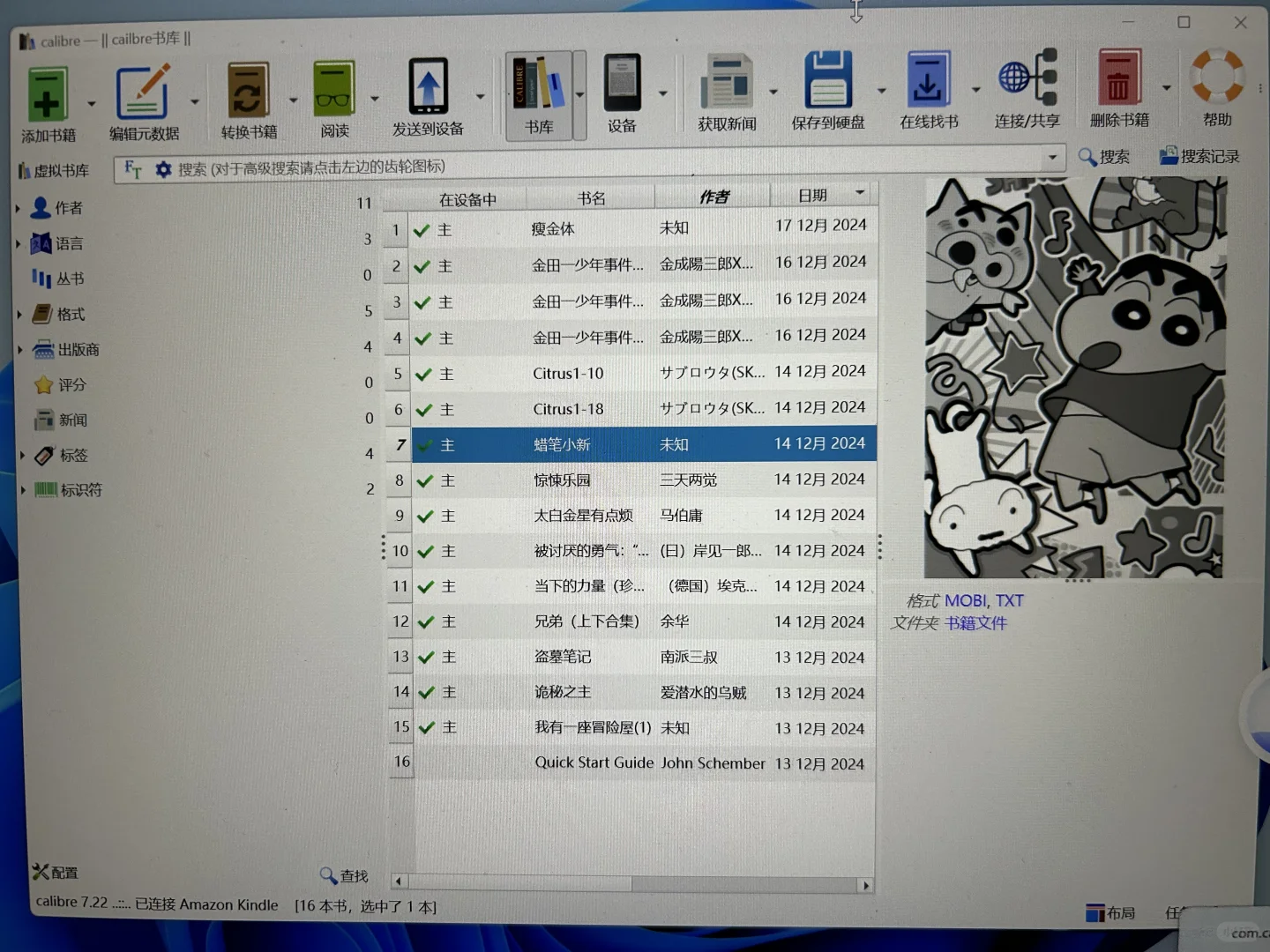
Task: Click the full-text search FT icon
Action: [133, 168]
